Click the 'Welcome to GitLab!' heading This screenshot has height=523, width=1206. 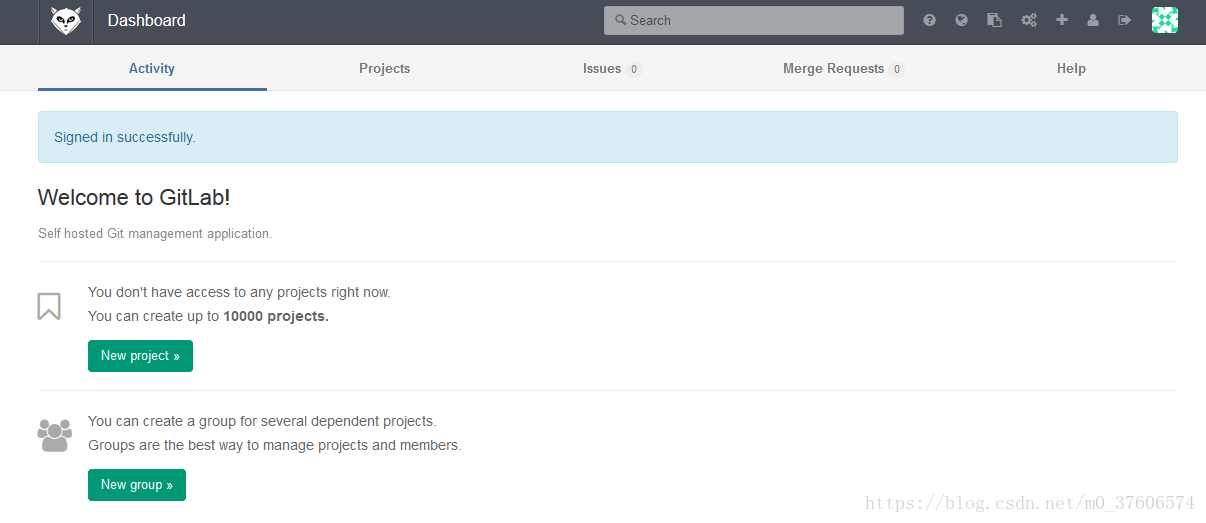pyautogui.click(x=134, y=197)
